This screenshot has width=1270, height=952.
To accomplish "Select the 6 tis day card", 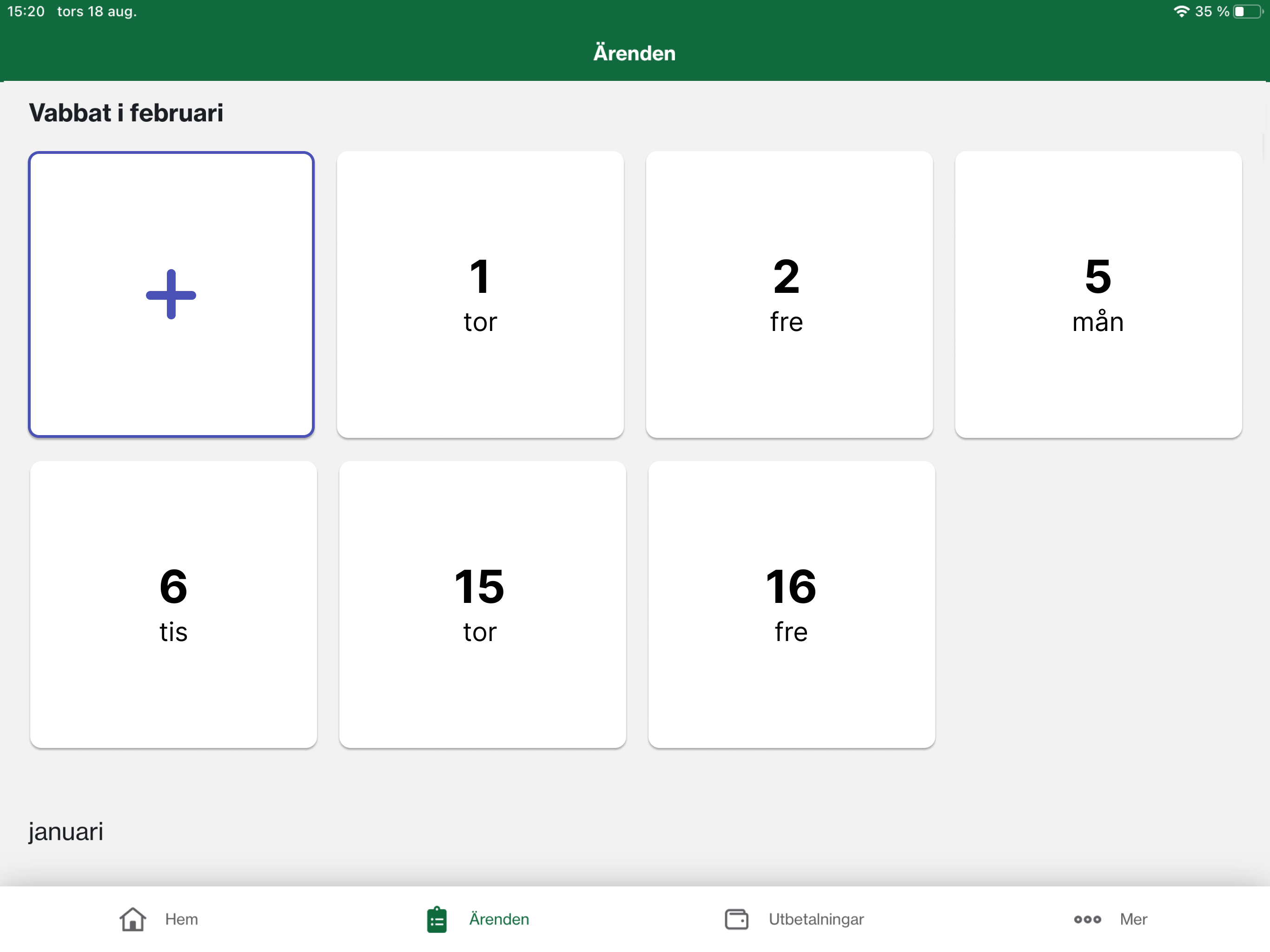I will coord(173,604).
